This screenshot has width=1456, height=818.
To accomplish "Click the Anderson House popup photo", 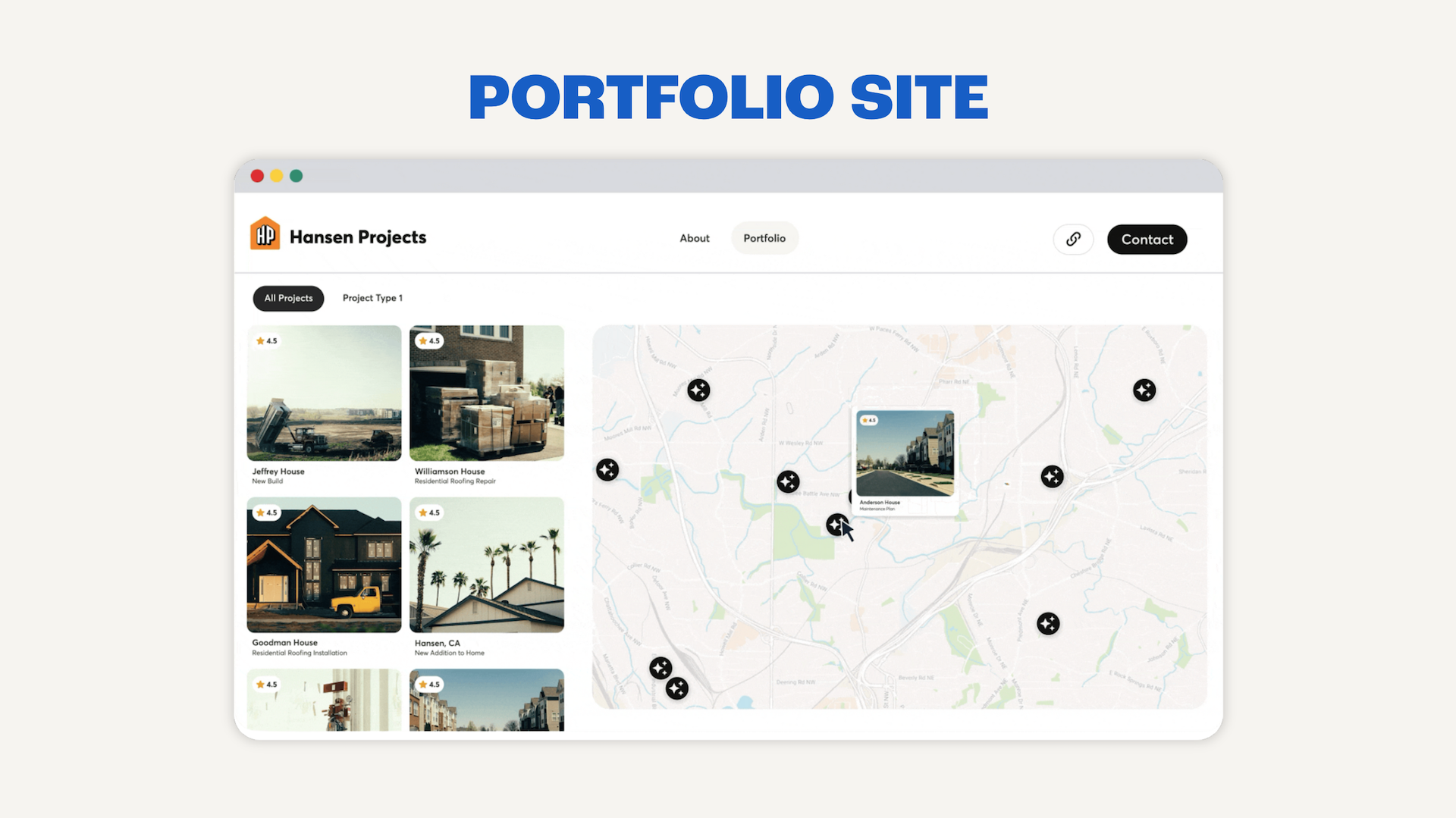I will point(905,455).
